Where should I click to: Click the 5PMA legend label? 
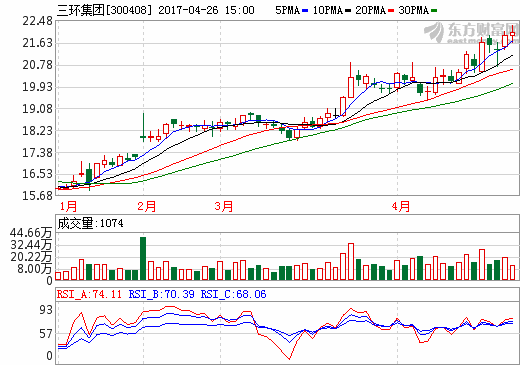(287, 10)
